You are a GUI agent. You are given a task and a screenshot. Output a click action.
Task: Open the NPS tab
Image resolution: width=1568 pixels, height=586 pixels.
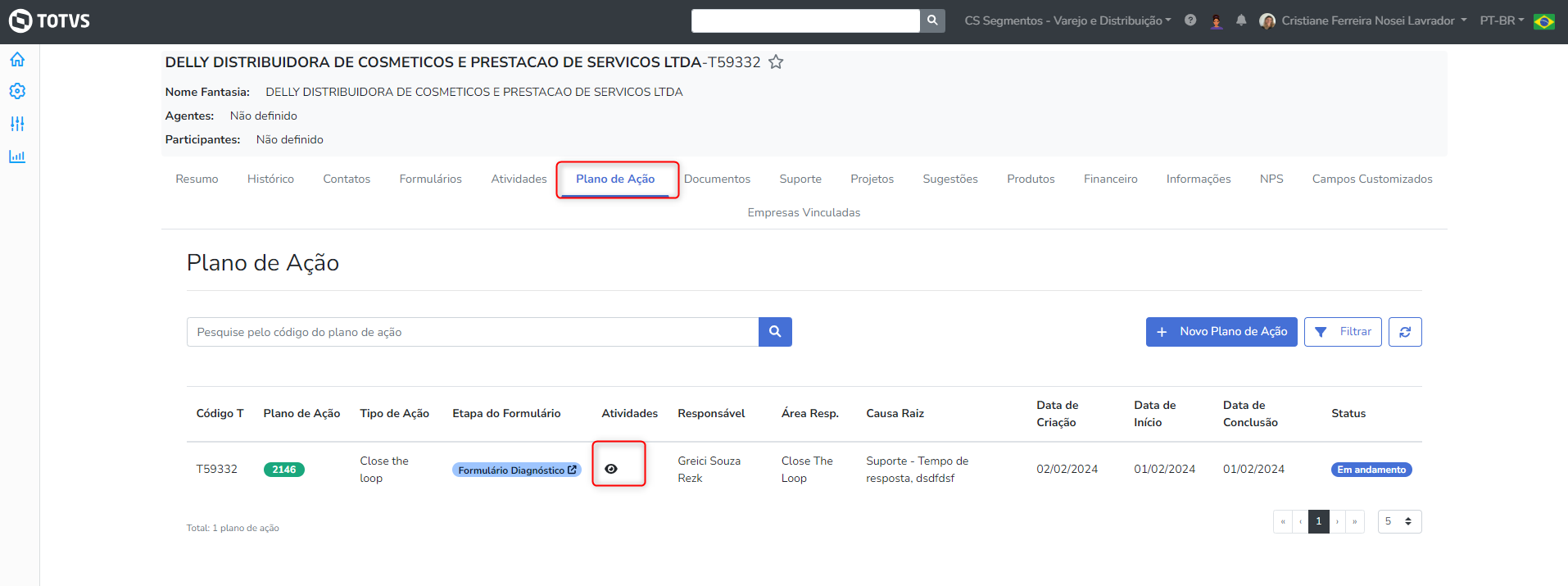[x=1271, y=179]
